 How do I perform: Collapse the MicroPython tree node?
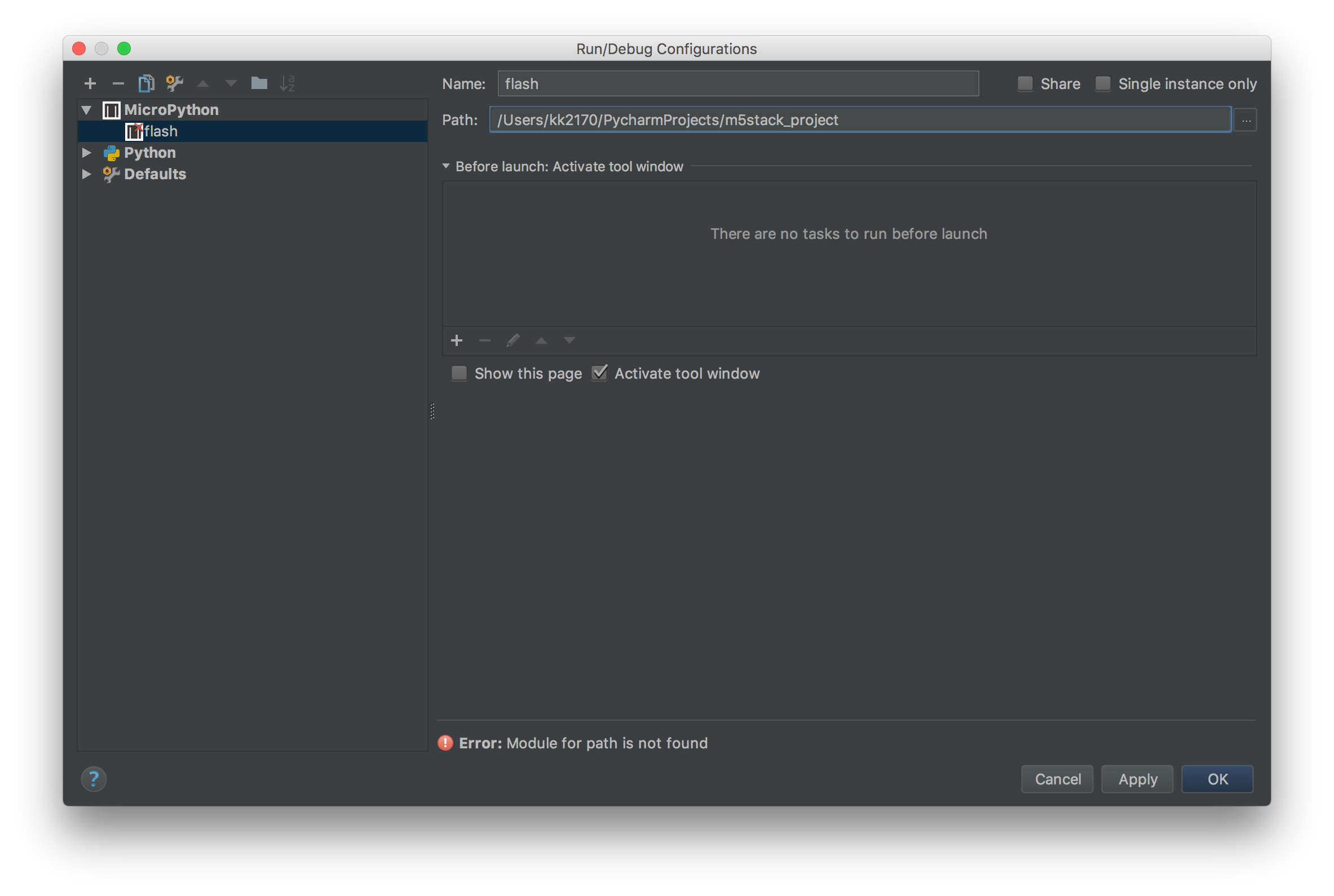[x=87, y=110]
